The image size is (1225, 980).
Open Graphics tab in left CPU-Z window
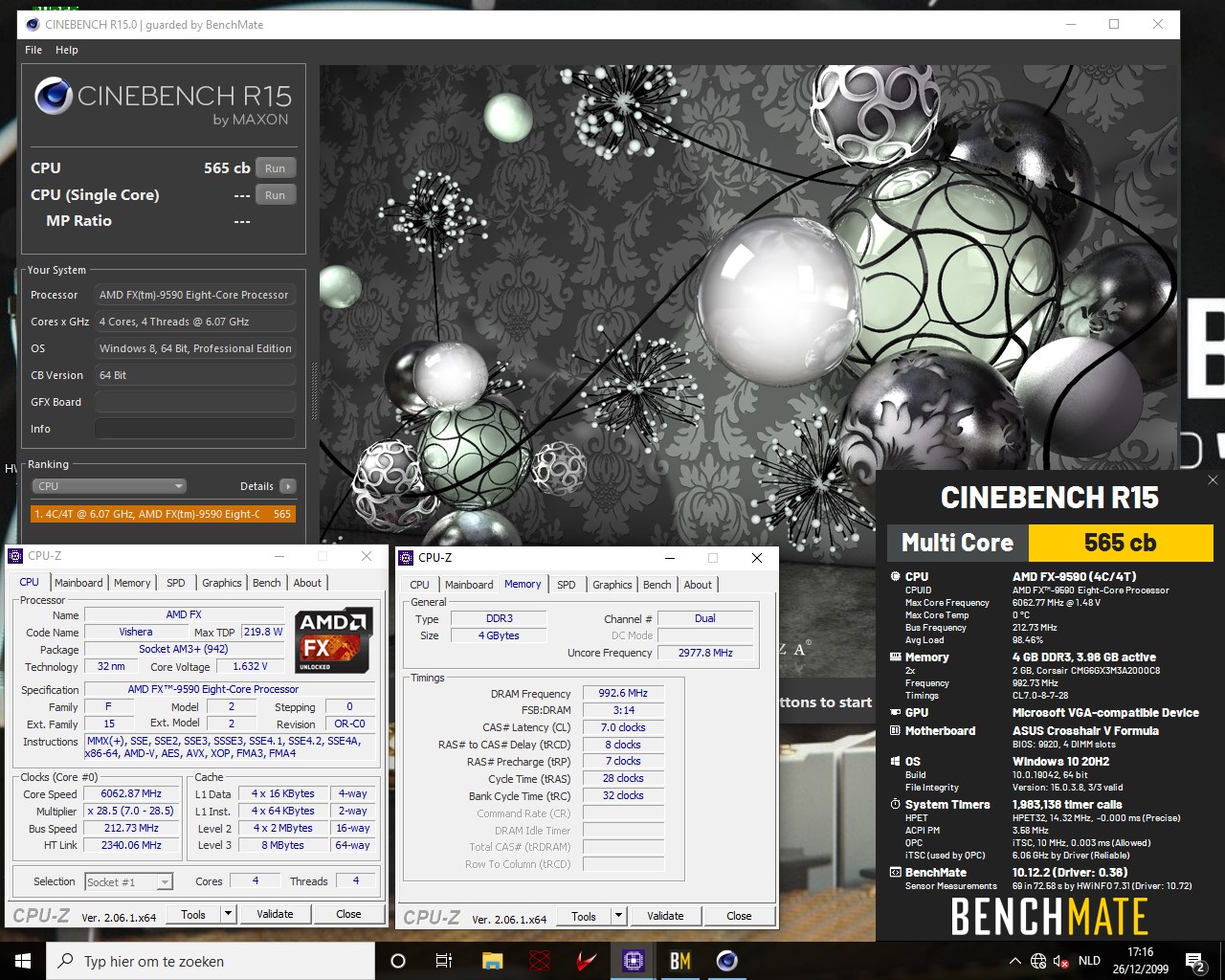[x=222, y=583]
